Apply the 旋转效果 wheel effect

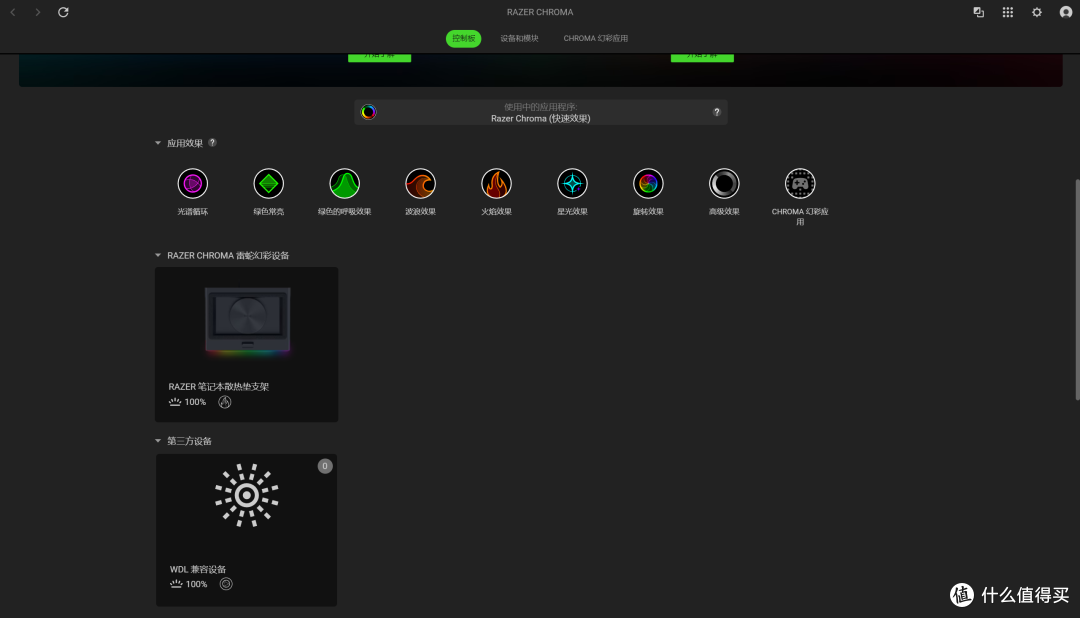648,184
